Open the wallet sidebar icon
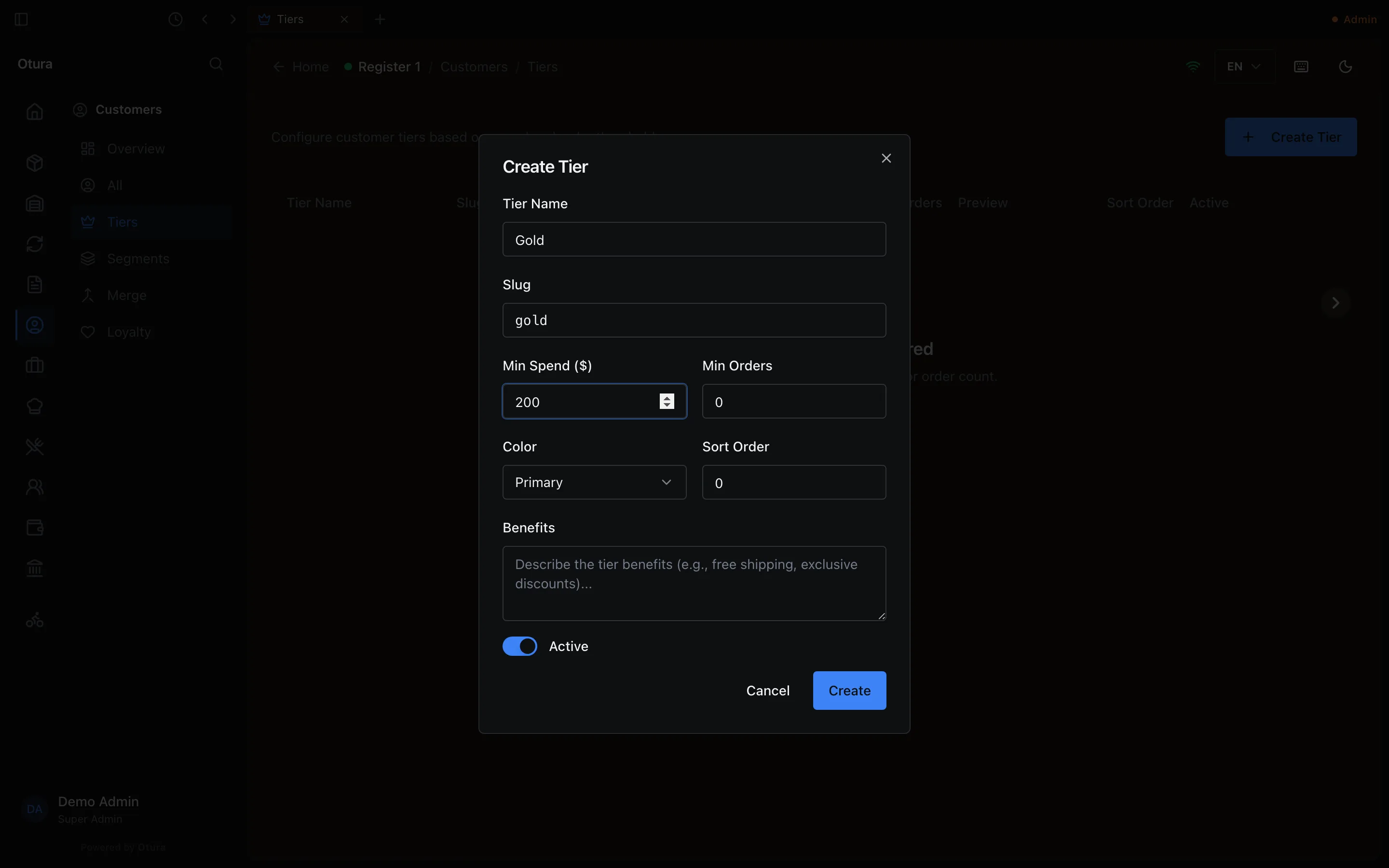1389x868 pixels. pyautogui.click(x=35, y=528)
